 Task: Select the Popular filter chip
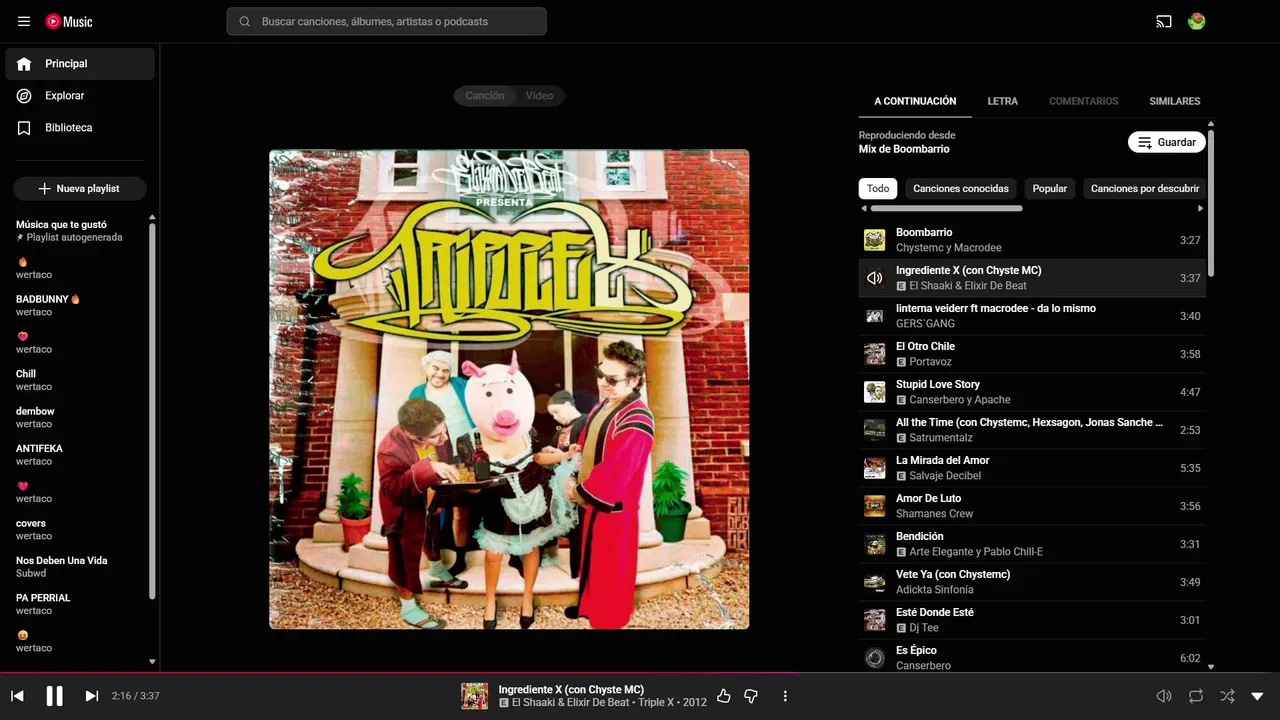click(1050, 188)
